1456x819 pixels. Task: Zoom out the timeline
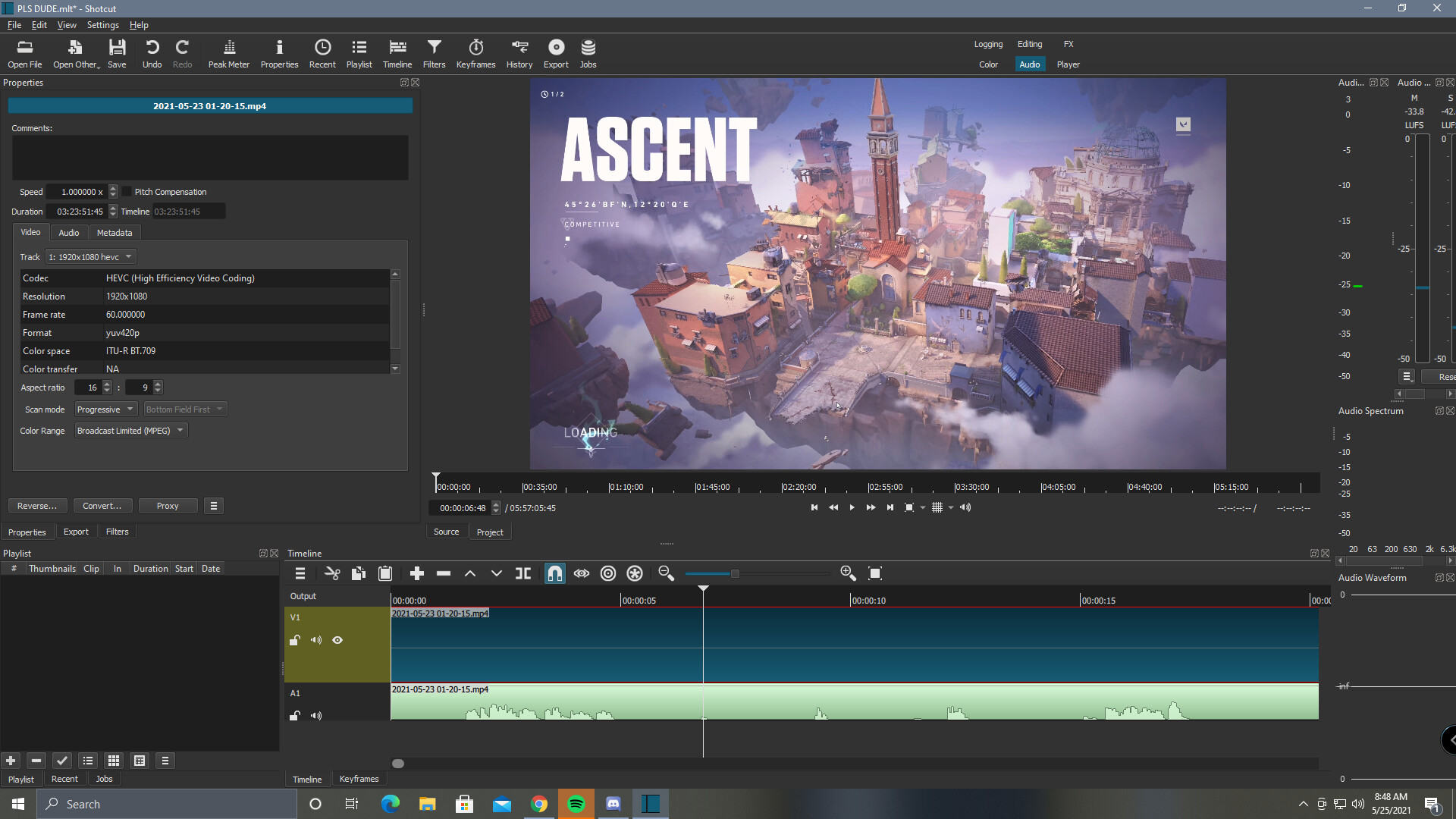pyautogui.click(x=666, y=573)
